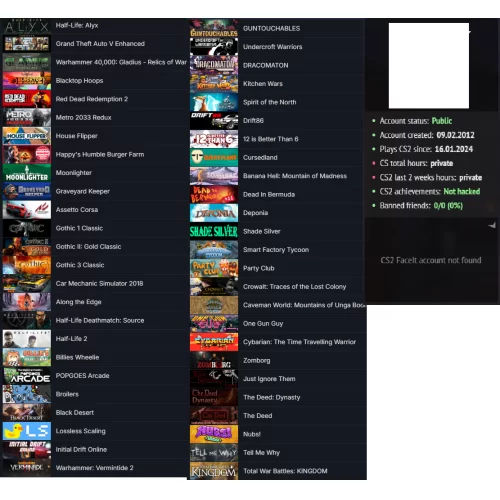Click the House Flipper game banner
Screen dimensions: 500x500
27,136
